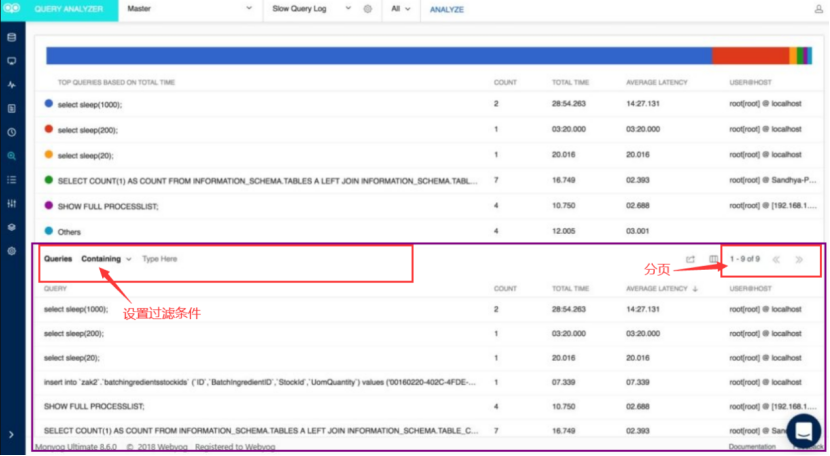Screen dimensions: 830x456
Task: Open the All filter dropdown
Action: (403, 9)
